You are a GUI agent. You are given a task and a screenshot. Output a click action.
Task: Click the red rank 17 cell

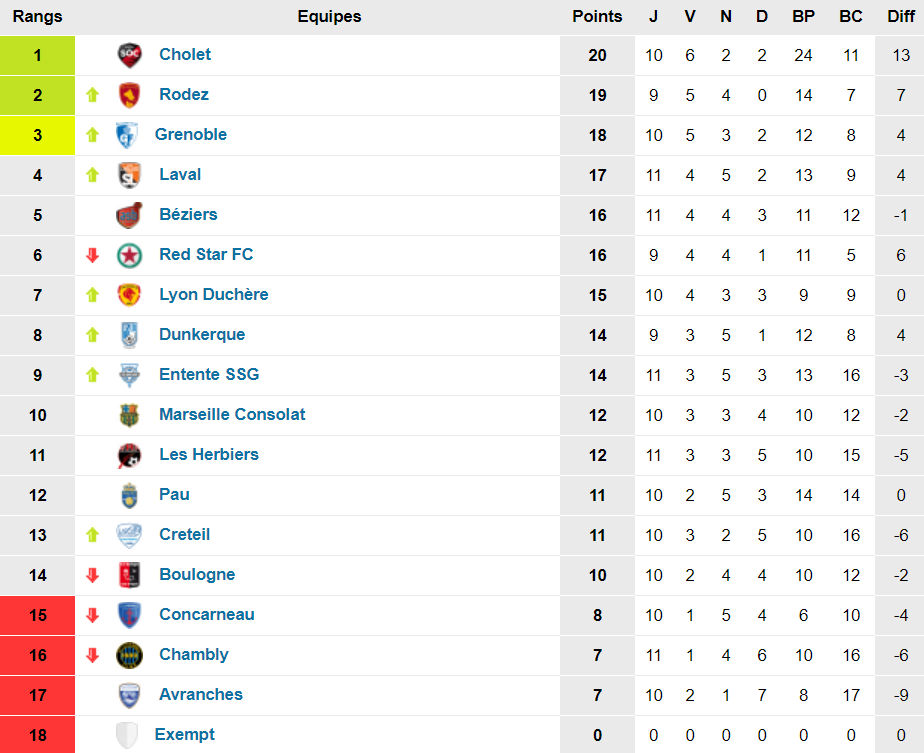point(37,695)
